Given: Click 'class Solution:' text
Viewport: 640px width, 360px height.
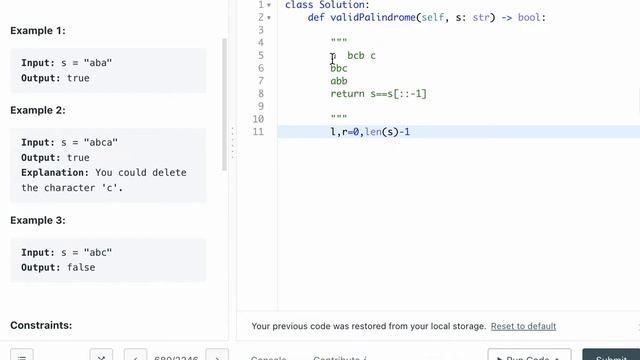Looking at the screenshot, I should (327, 5).
